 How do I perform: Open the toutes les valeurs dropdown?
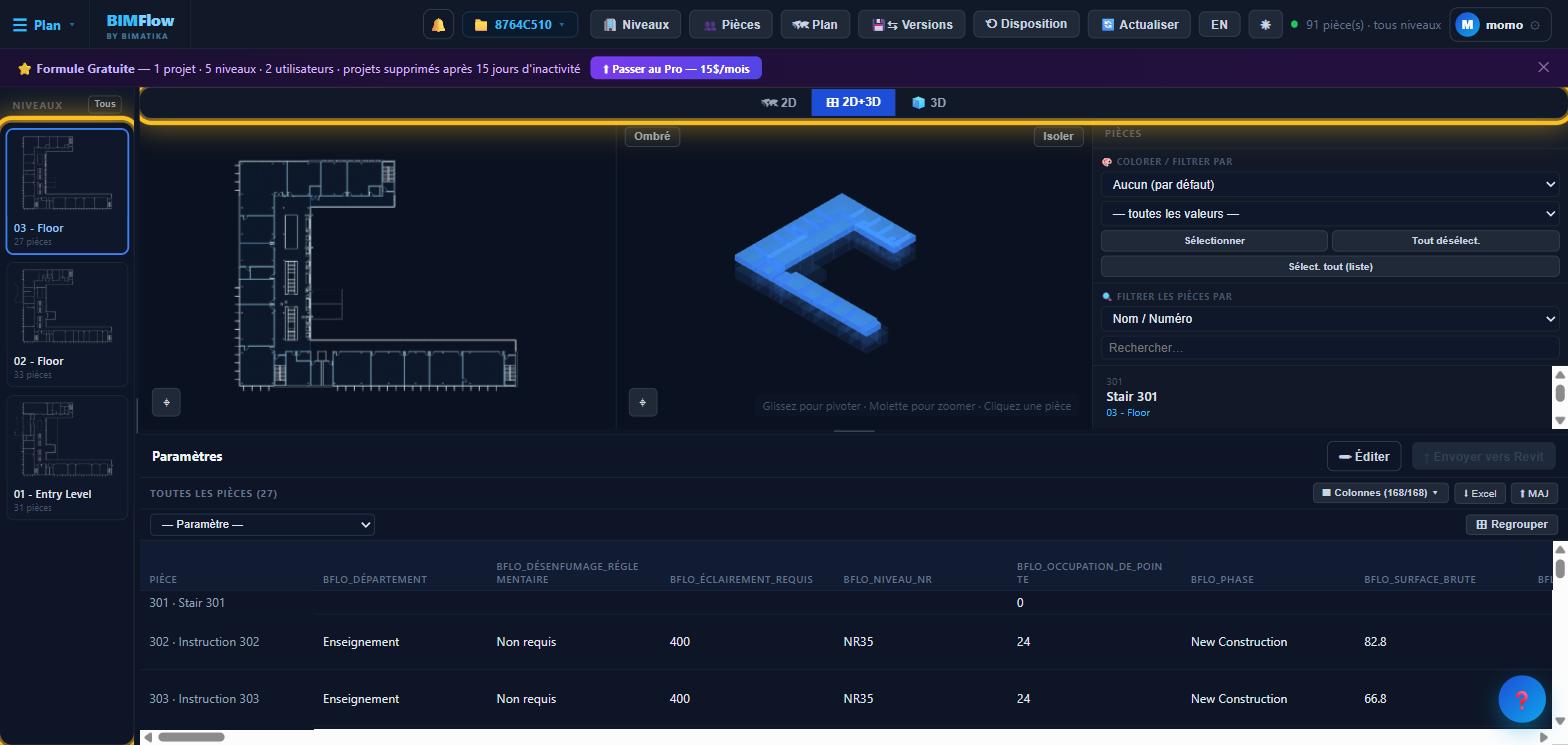coord(1330,213)
